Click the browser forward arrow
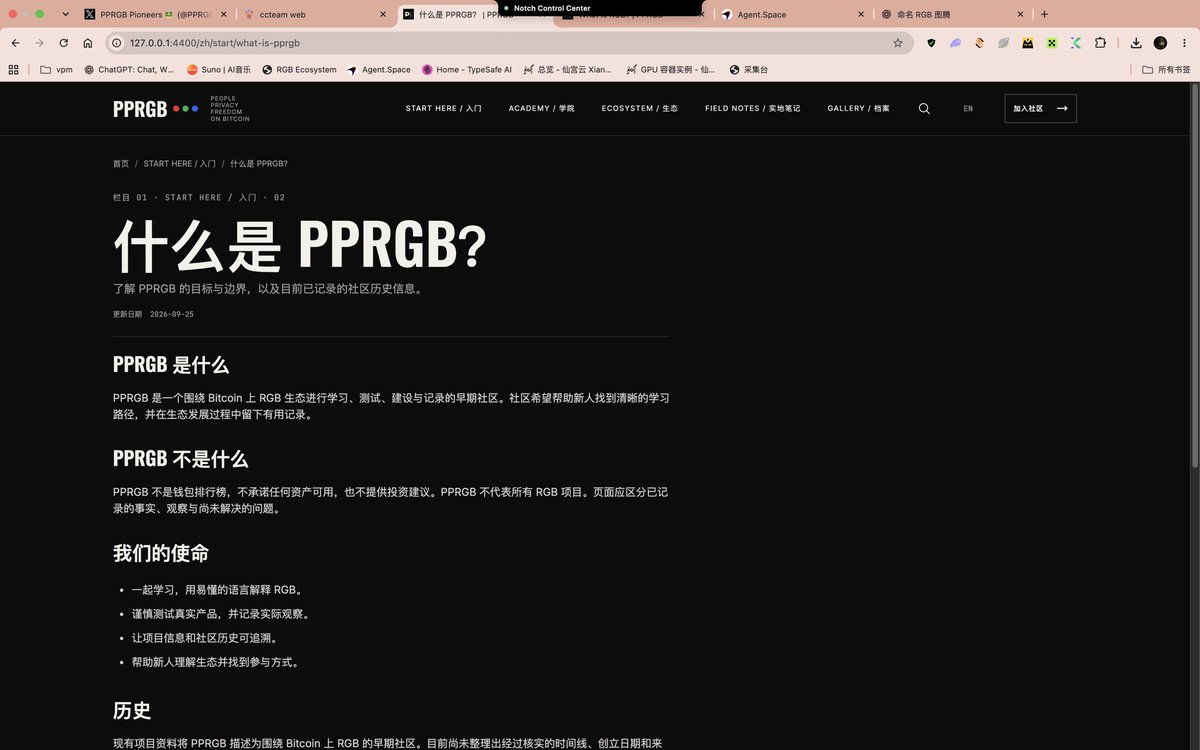This screenshot has width=1200, height=750. tap(39, 43)
